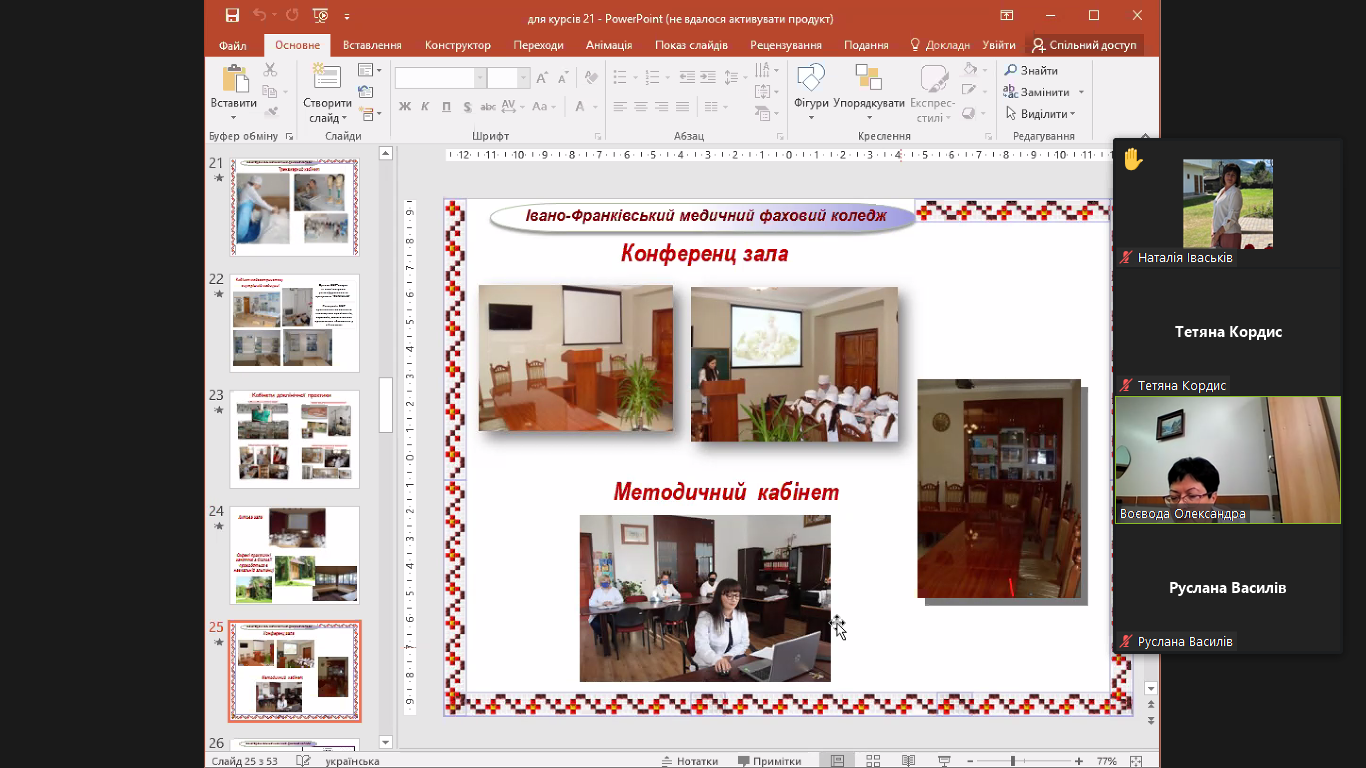Expand the Створити слайд dropdown
This screenshot has width=1366, height=768.
(328, 118)
